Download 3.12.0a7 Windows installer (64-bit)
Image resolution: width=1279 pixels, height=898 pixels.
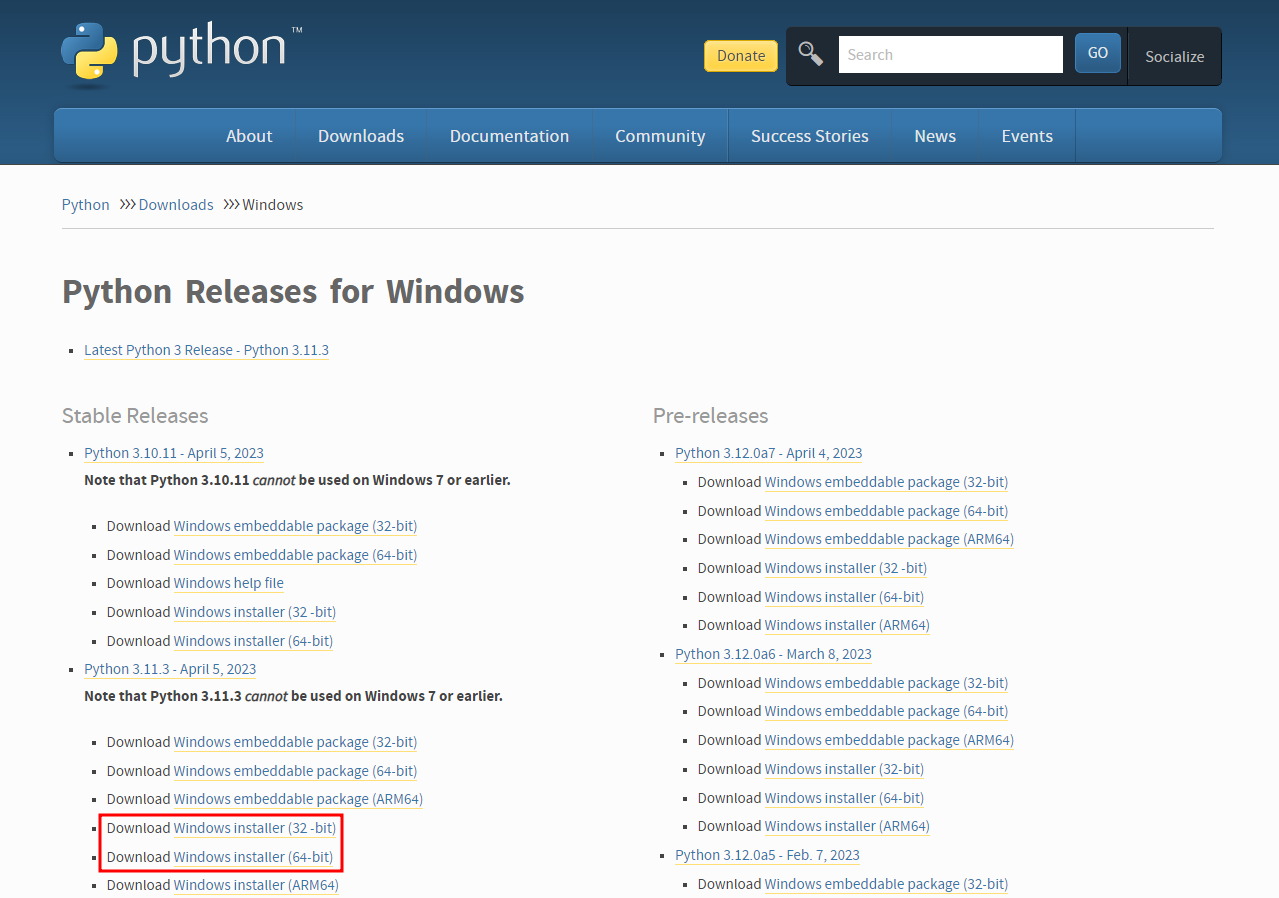pyautogui.click(x=844, y=597)
